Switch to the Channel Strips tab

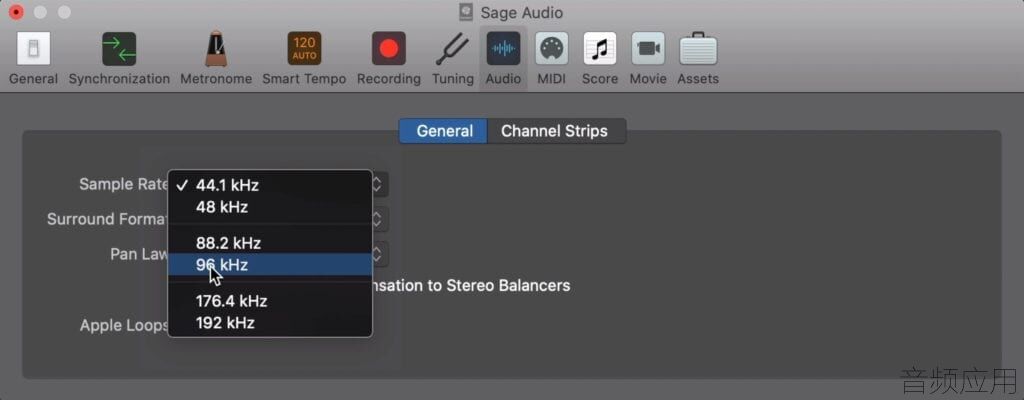(x=556, y=131)
